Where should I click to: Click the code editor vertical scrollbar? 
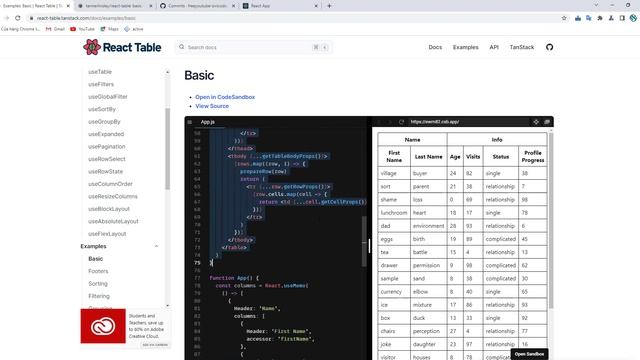click(364, 241)
